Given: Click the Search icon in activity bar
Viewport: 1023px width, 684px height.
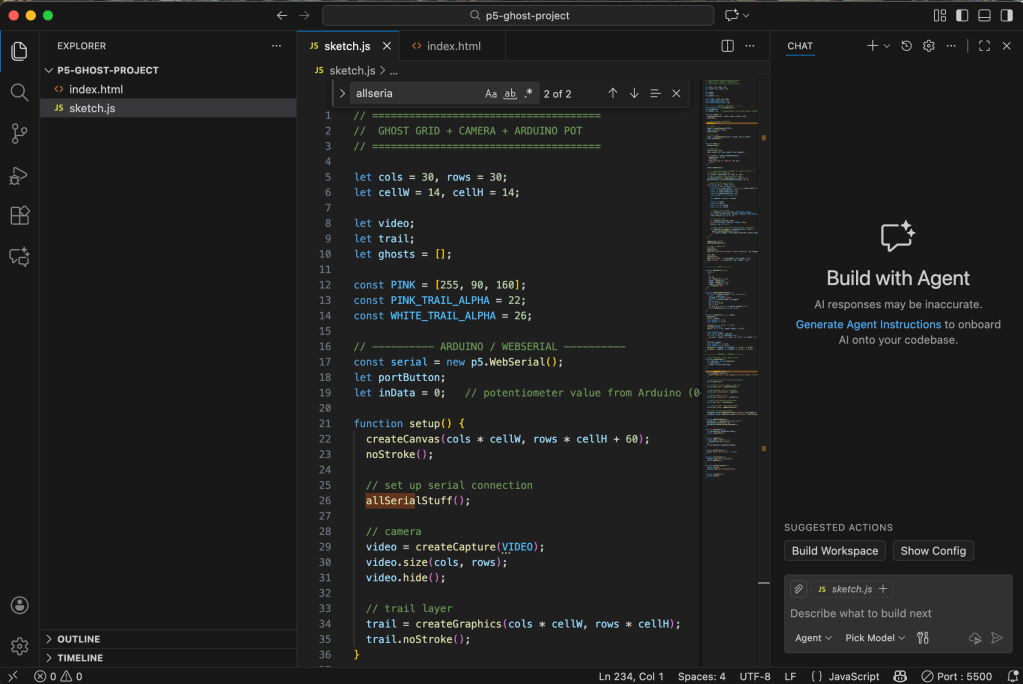Looking at the screenshot, I should [19, 92].
